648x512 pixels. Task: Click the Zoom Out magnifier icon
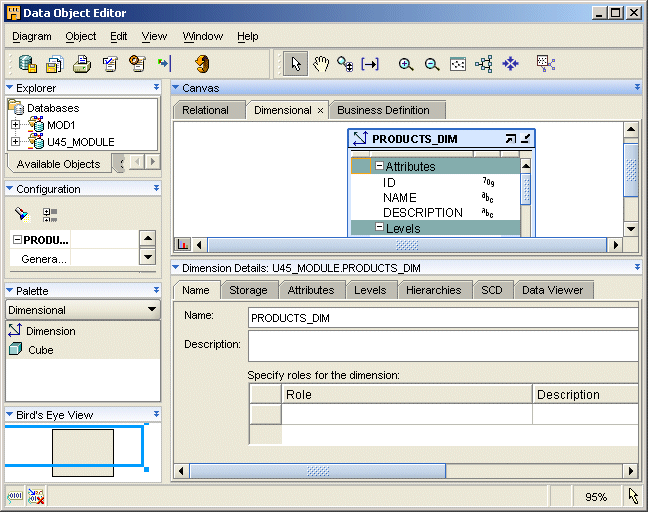pos(432,64)
